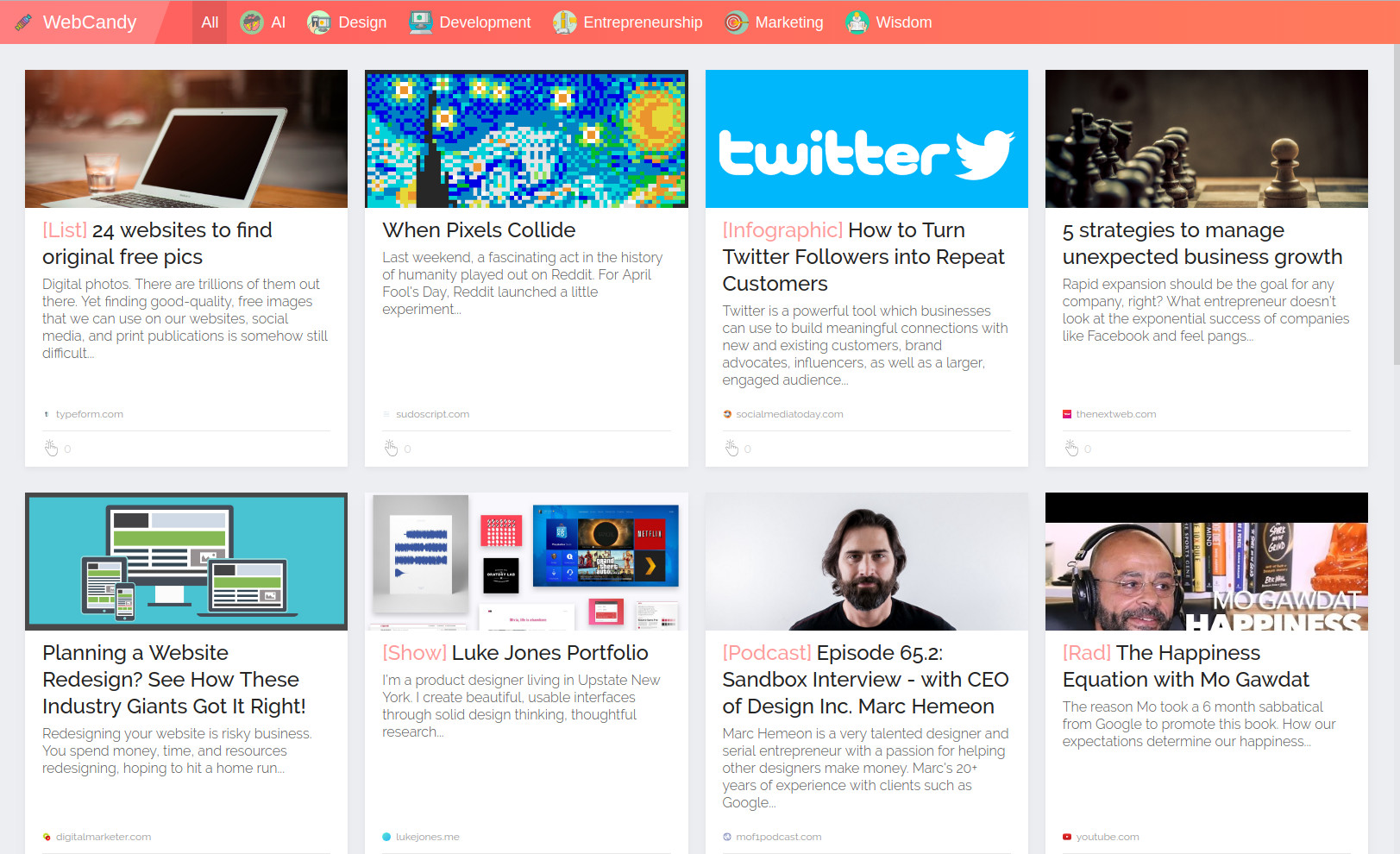1400x854 pixels.
Task: Open the Marketing category tab
Action: (774, 22)
